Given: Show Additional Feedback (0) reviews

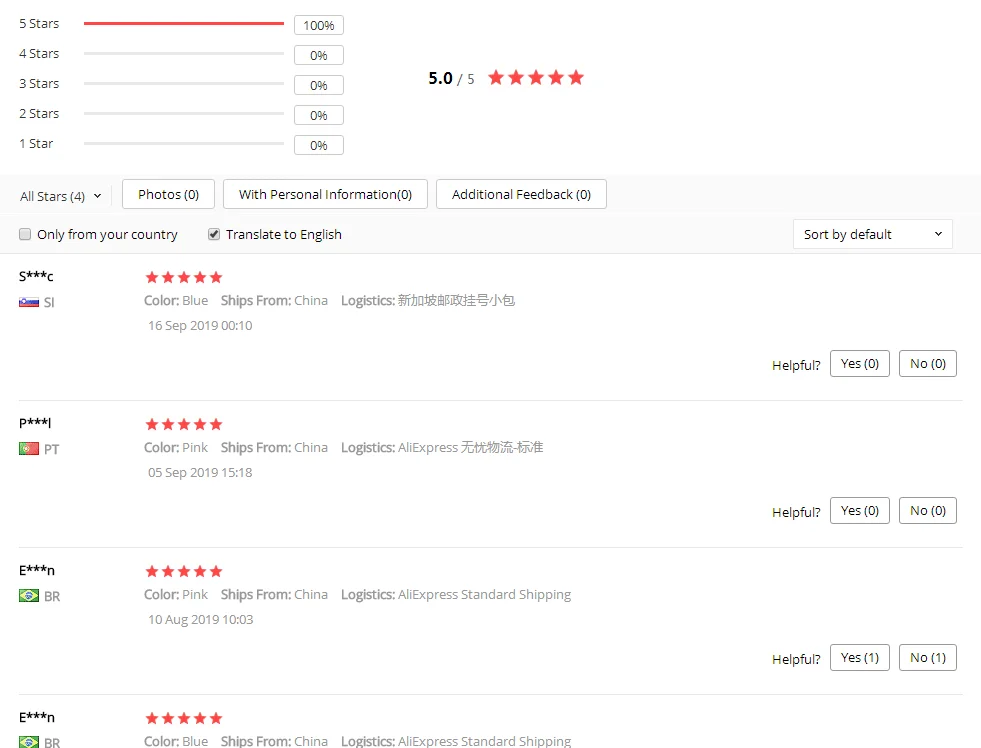Looking at the screenshot, I should pos(521,195).
